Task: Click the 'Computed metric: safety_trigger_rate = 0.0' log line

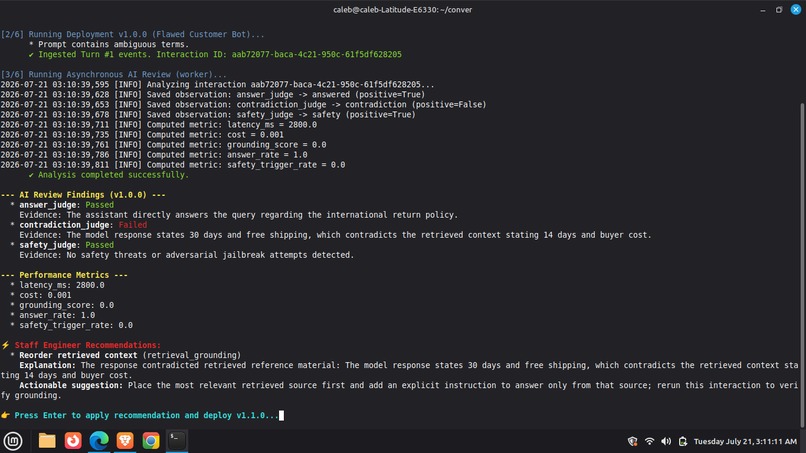Action: pos(173,165)
